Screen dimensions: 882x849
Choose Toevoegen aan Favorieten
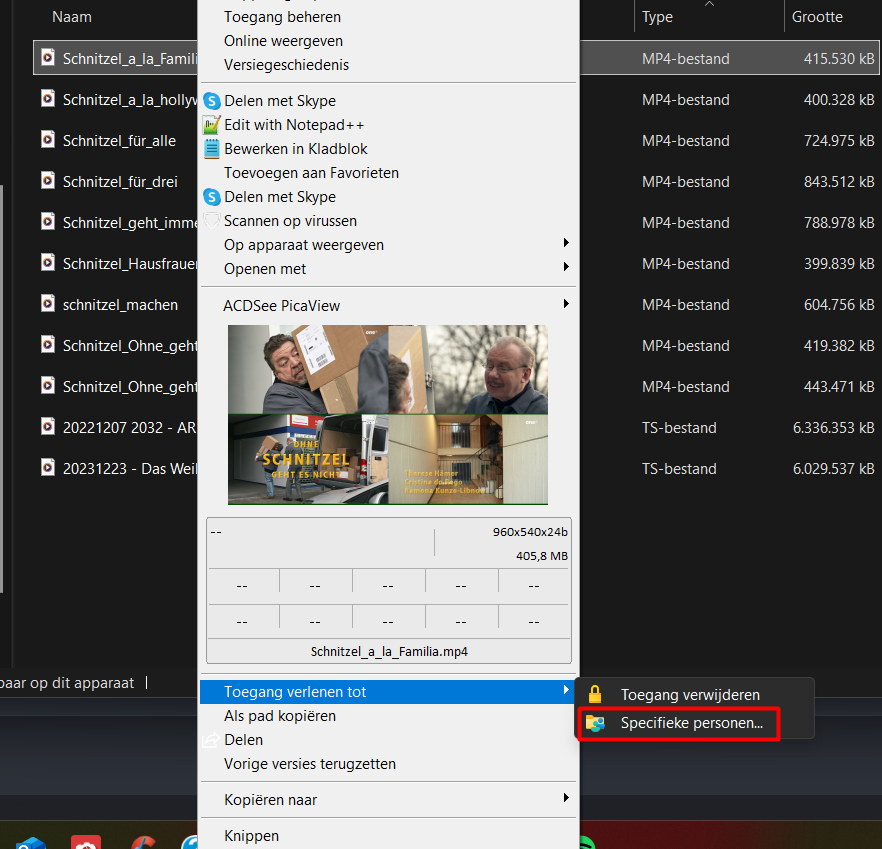[x=311, y=173]
